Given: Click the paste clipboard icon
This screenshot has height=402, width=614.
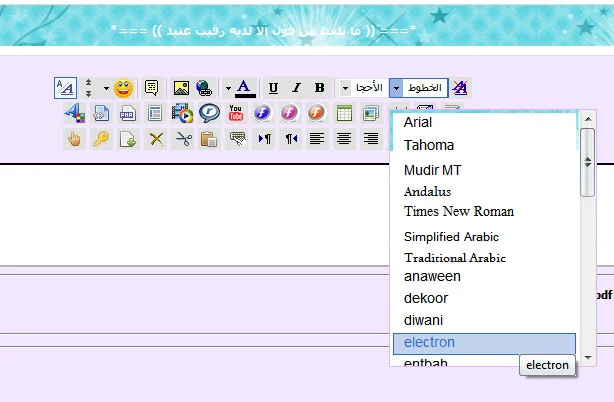Looking at the screenshot, I should [209, 139].
